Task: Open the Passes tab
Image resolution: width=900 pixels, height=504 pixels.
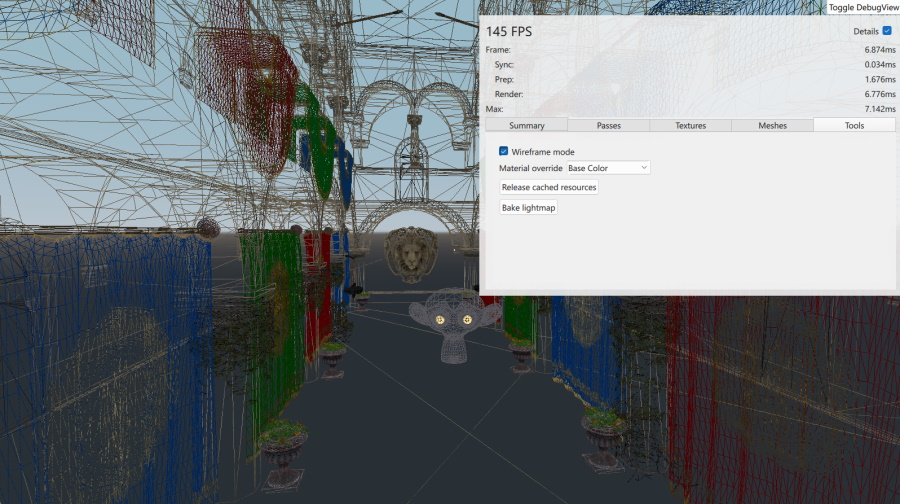Action: pos(608,125)
